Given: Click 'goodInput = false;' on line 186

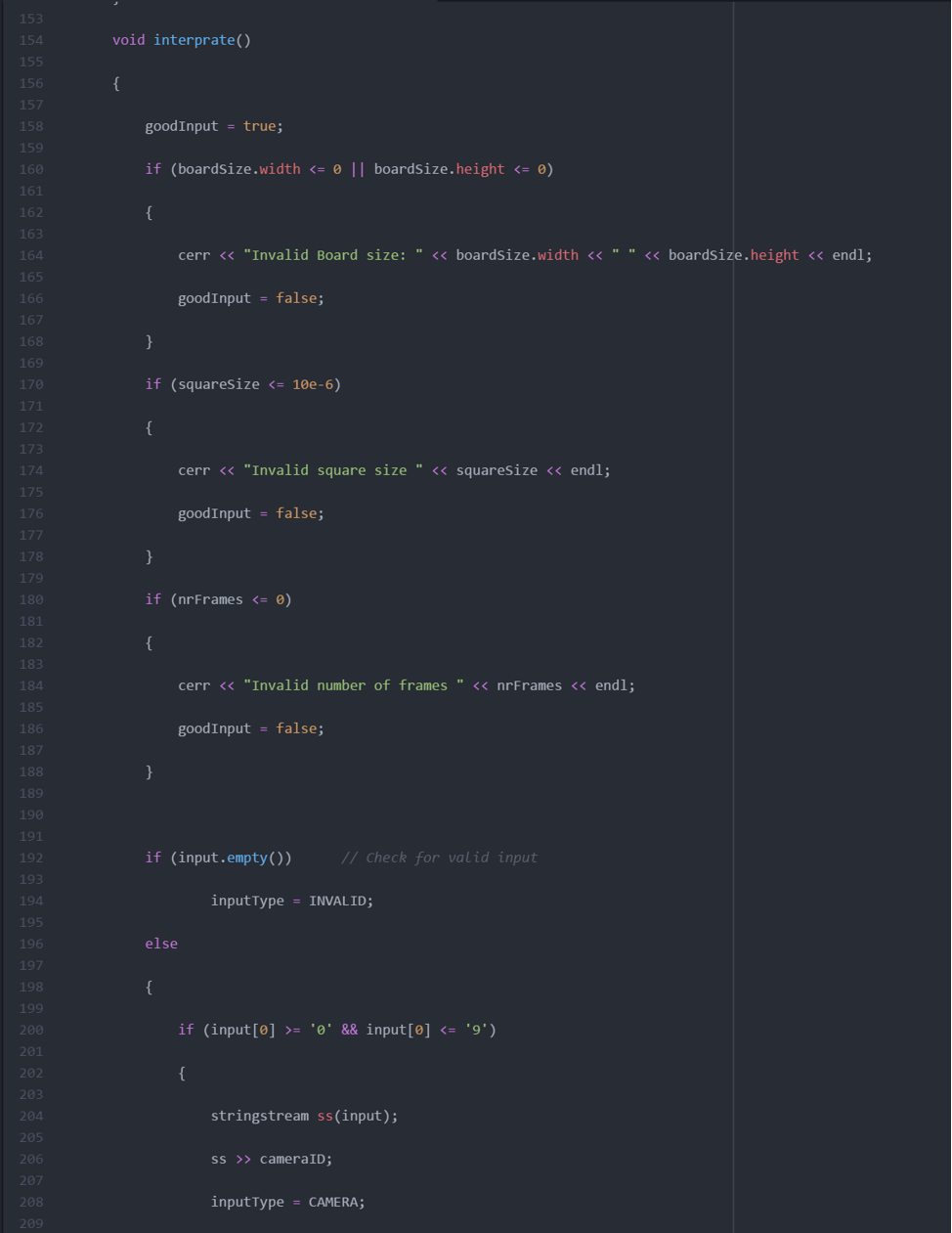Looking at the screenshot, I should [x=251, y=728].
